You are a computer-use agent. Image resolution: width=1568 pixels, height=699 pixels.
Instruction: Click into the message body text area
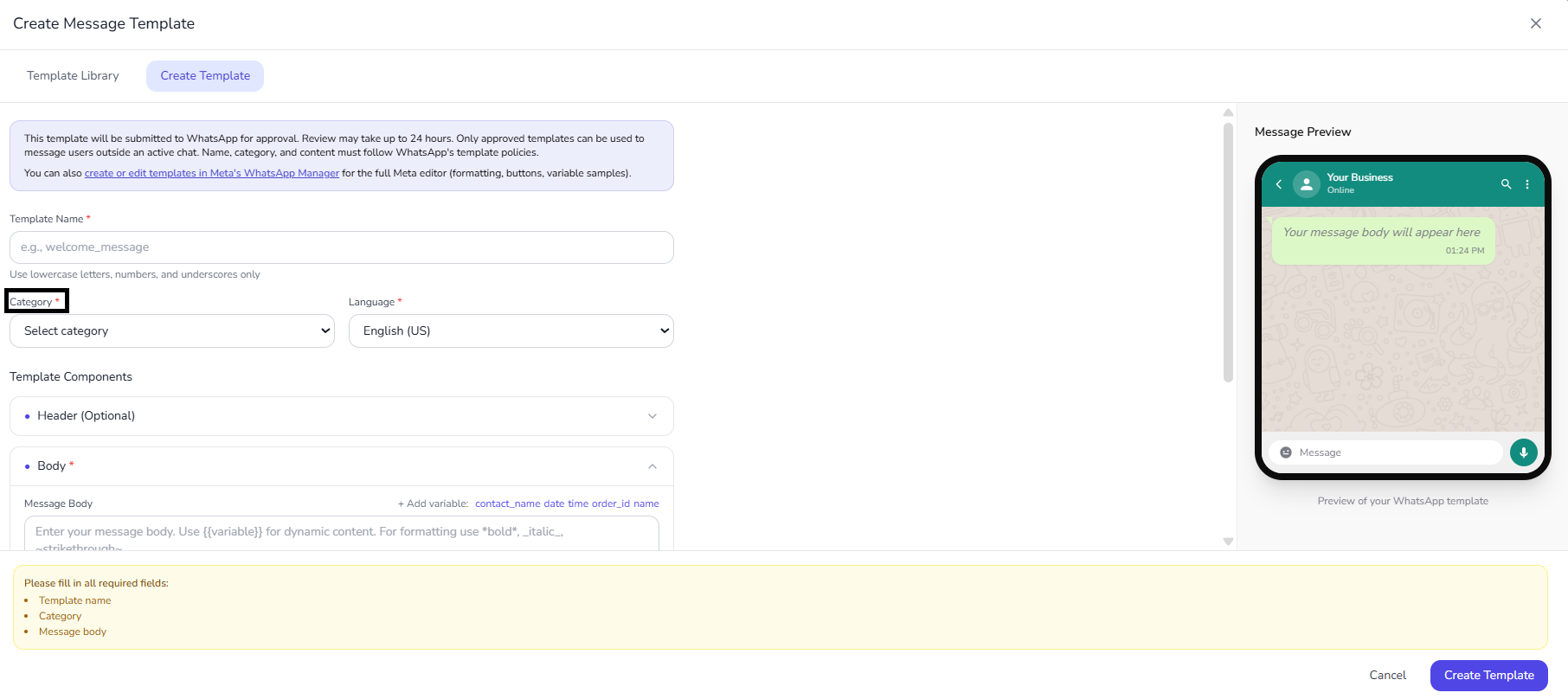coord(342,534)
